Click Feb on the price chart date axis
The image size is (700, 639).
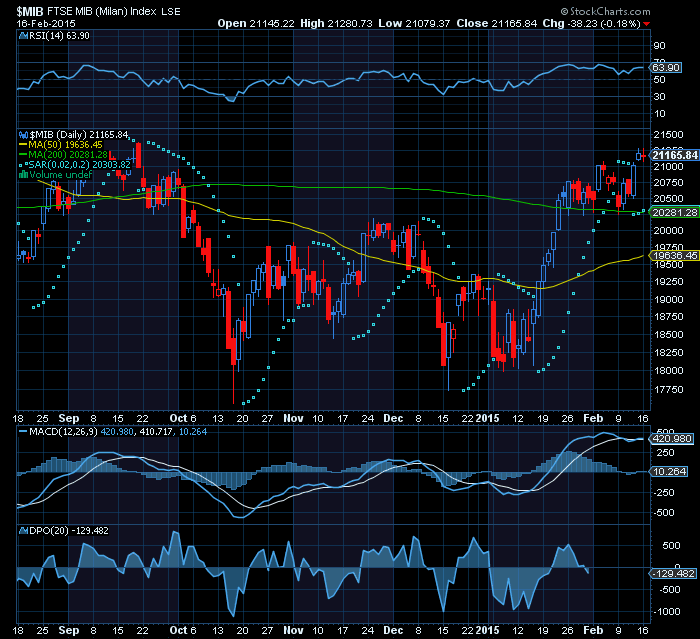pyautogui.click(x=593, y=418)
